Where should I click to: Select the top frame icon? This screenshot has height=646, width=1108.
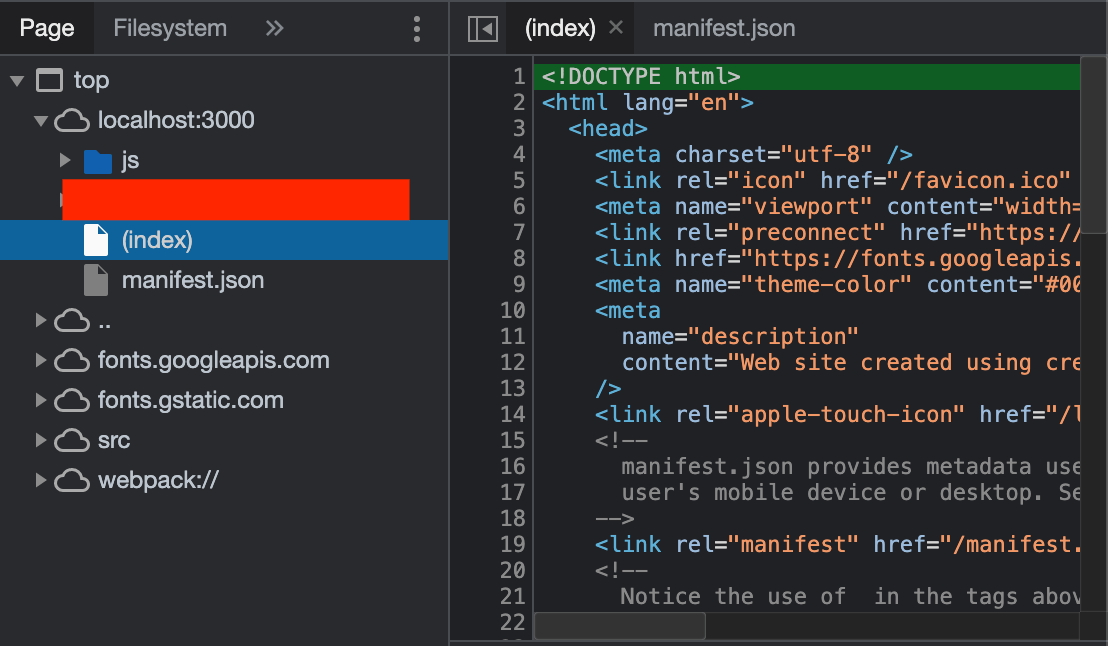pyautogui.click(x=49, y=80)
